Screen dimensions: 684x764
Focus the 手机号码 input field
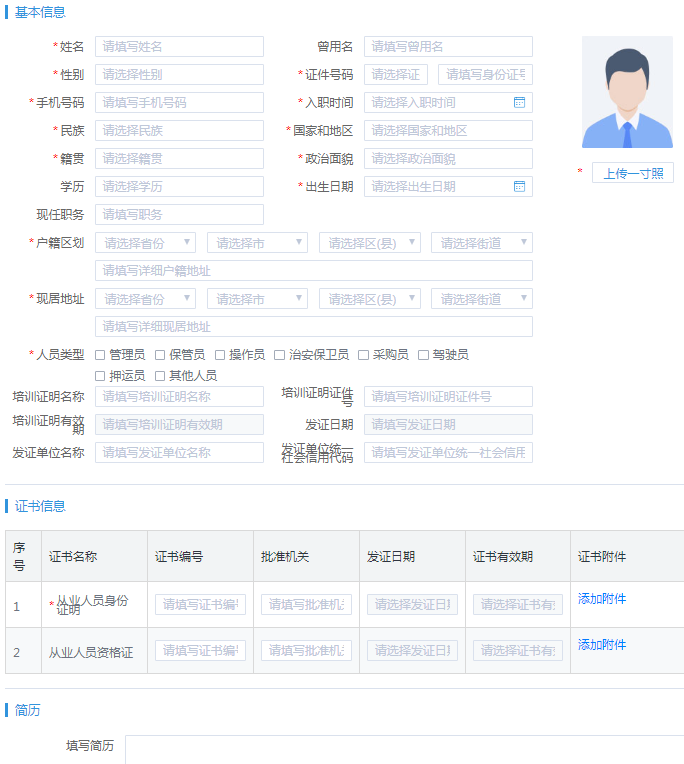(179, 103)
